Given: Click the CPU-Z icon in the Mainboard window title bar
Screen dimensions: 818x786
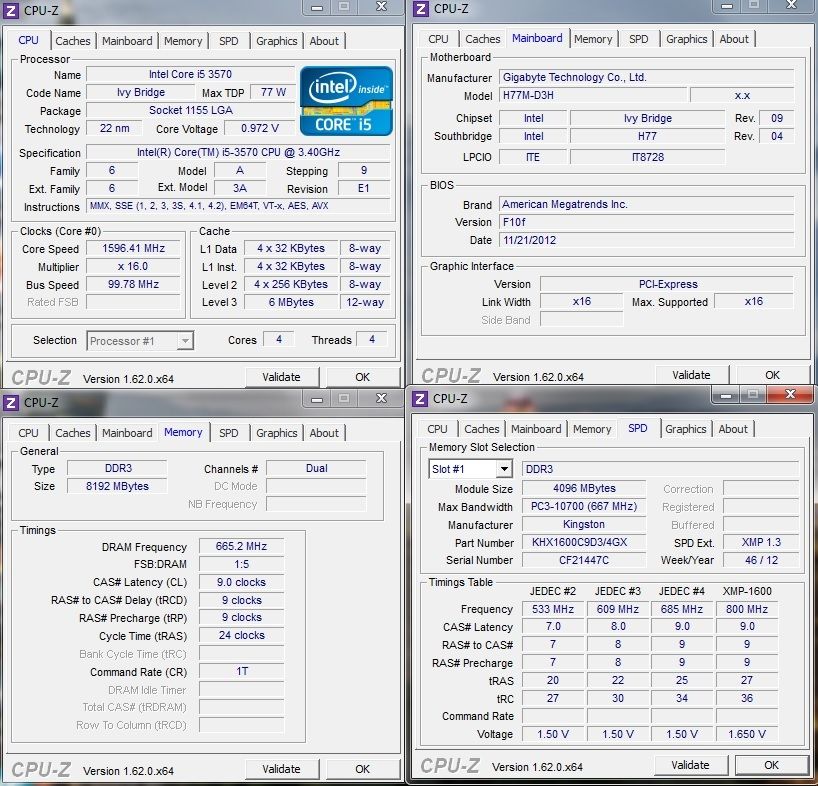Looking at the screenshot, I should pyautogui.click(x=421, y=9).
